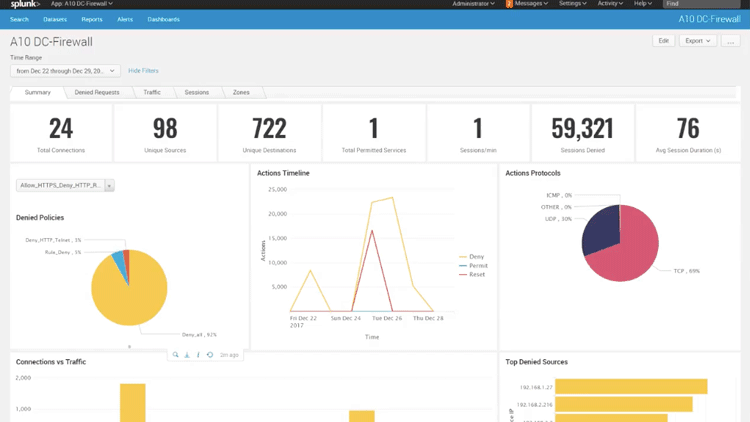750x422 pixels.
Task: Toggle the Permit series in the legend
Action: click(x=473, y=266)
